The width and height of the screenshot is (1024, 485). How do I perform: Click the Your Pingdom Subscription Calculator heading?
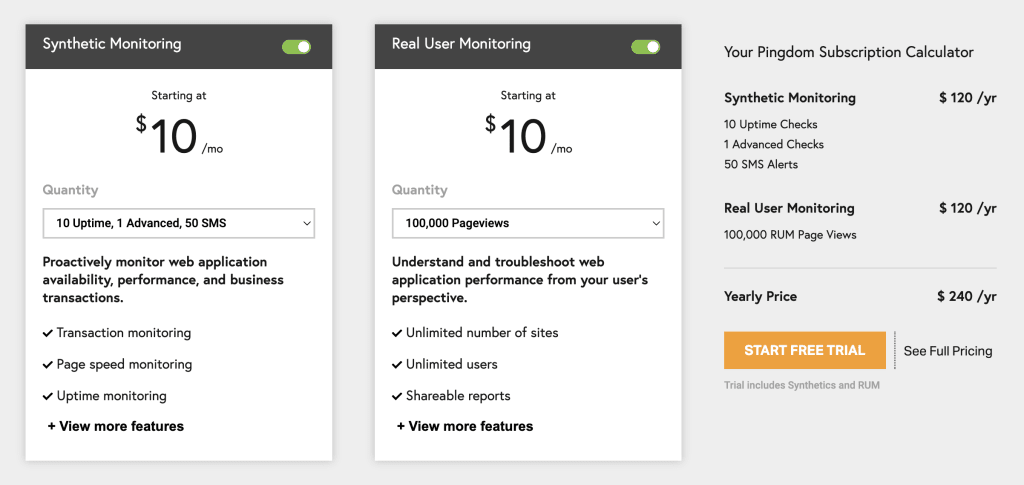coord(849,52)
